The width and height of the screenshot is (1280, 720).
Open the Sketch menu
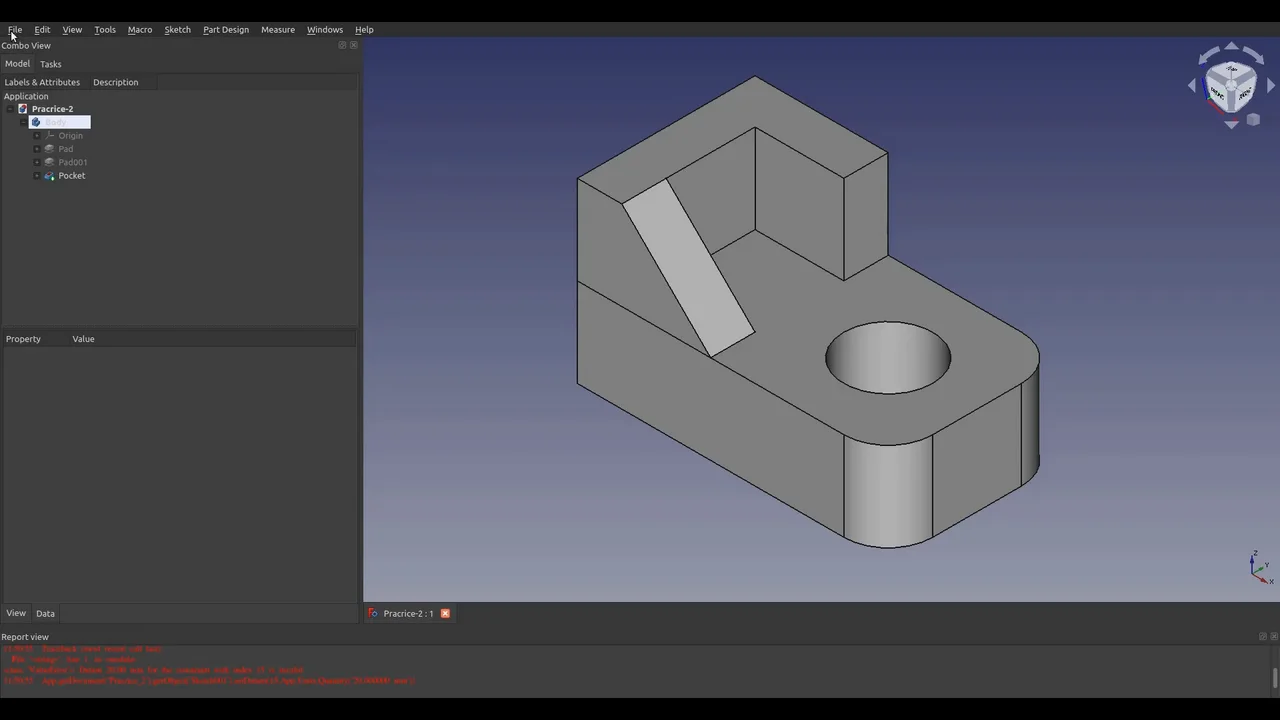[x=177, y=30]
